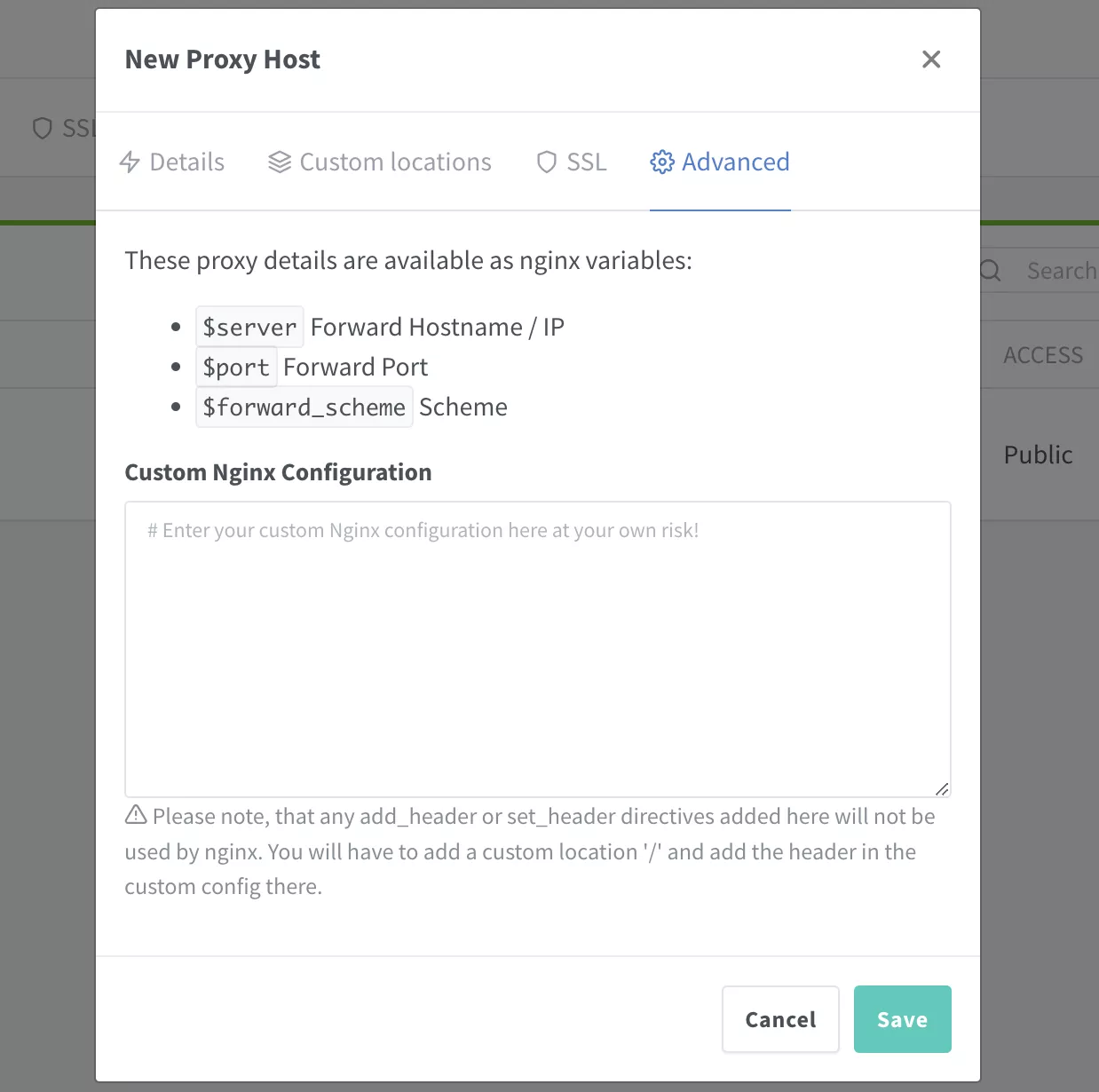Save the proxy host configuration
Image resolution: width=1099 pixels, height=1092 pixels.
pos(903,1019)
